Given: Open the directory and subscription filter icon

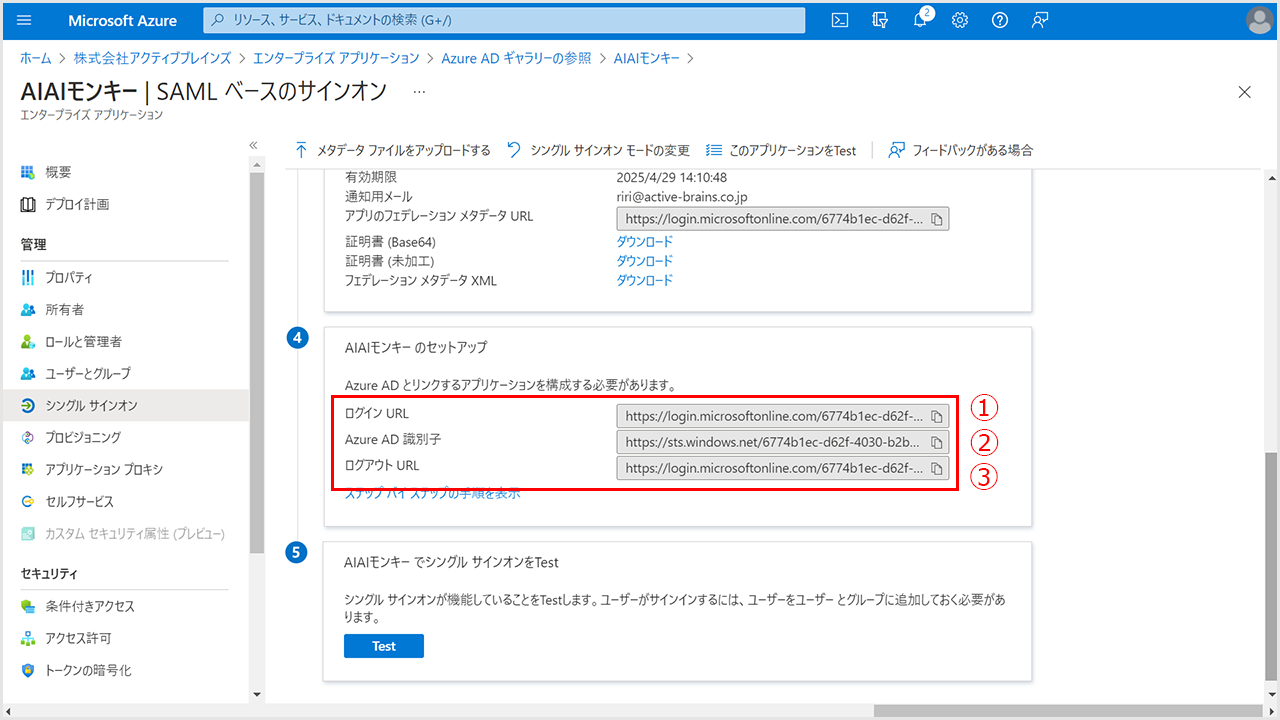Looking at the screenshot, I should pos(880,20).
